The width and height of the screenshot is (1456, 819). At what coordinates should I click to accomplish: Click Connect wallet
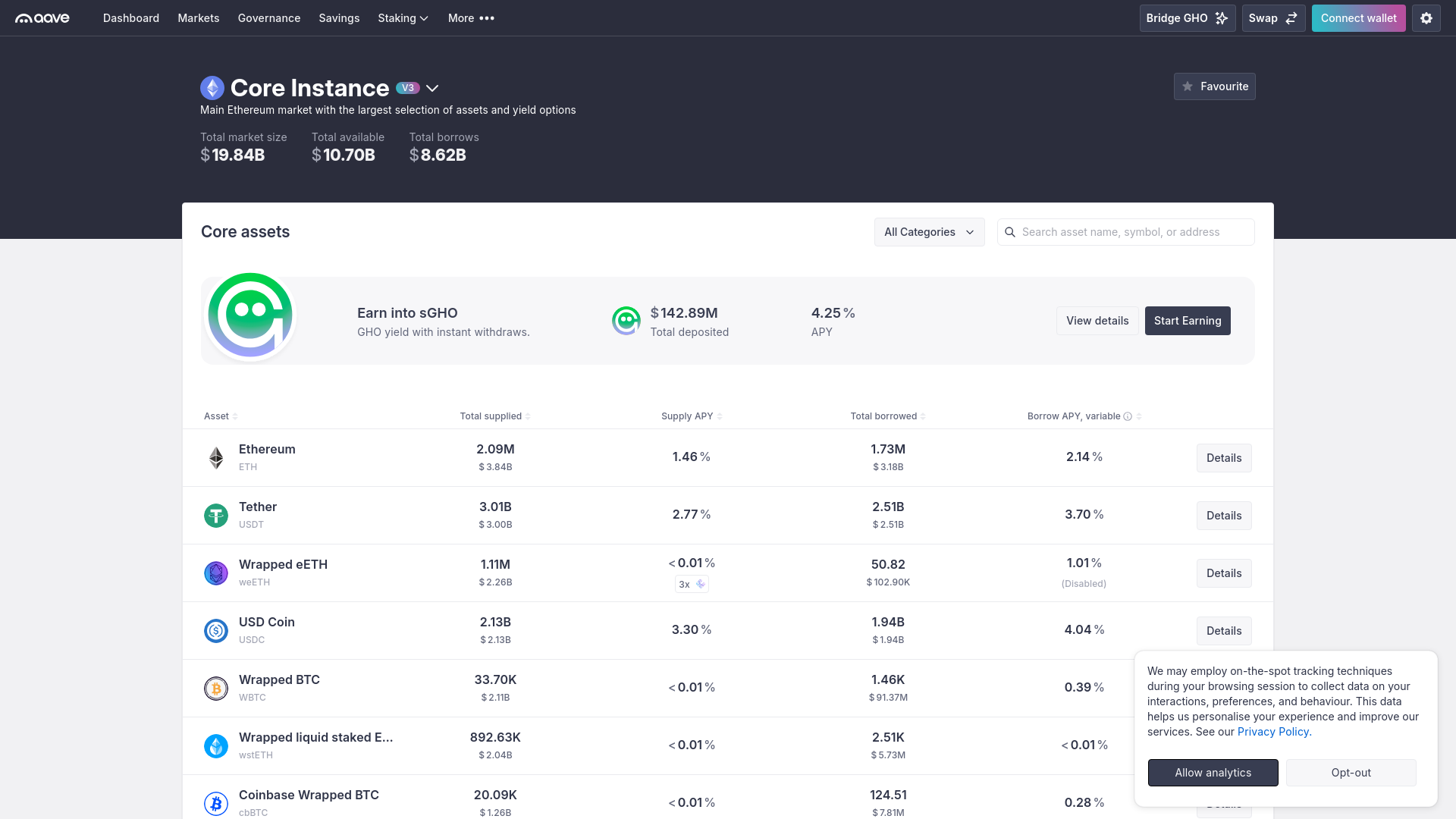(1359, 18)
